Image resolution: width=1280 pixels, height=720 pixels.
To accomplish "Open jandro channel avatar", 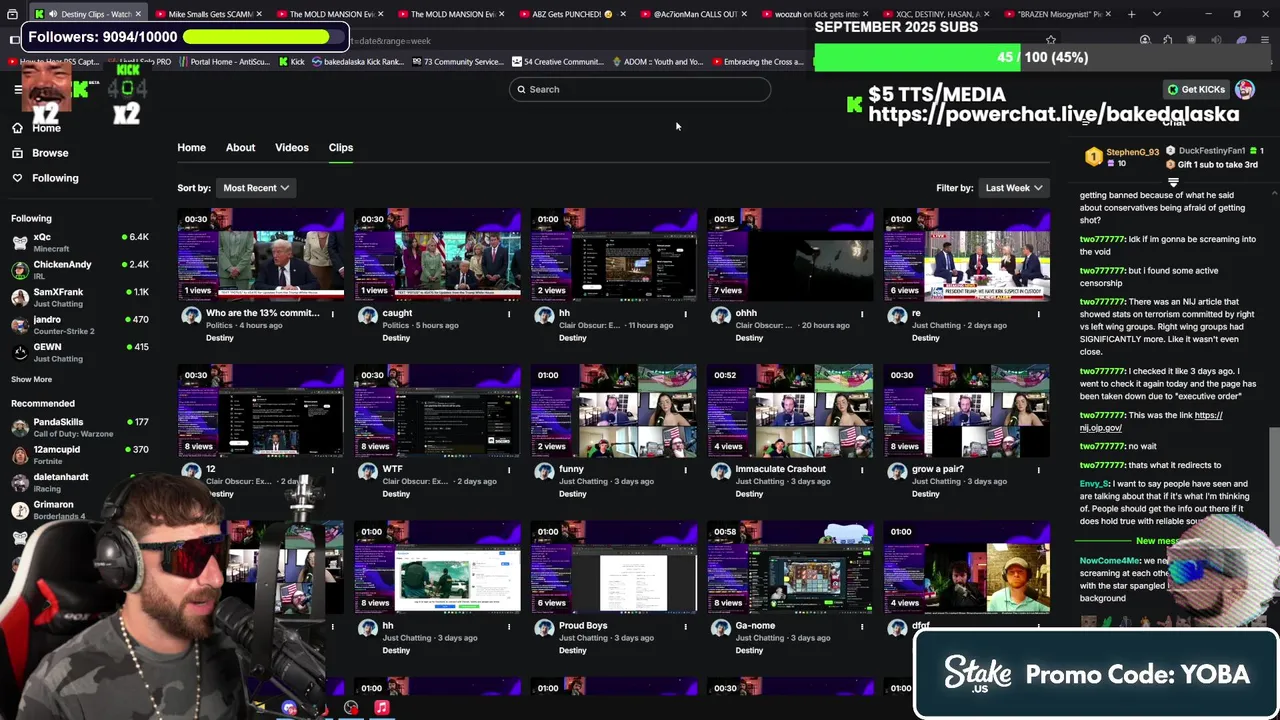I will tap(20, 325).
